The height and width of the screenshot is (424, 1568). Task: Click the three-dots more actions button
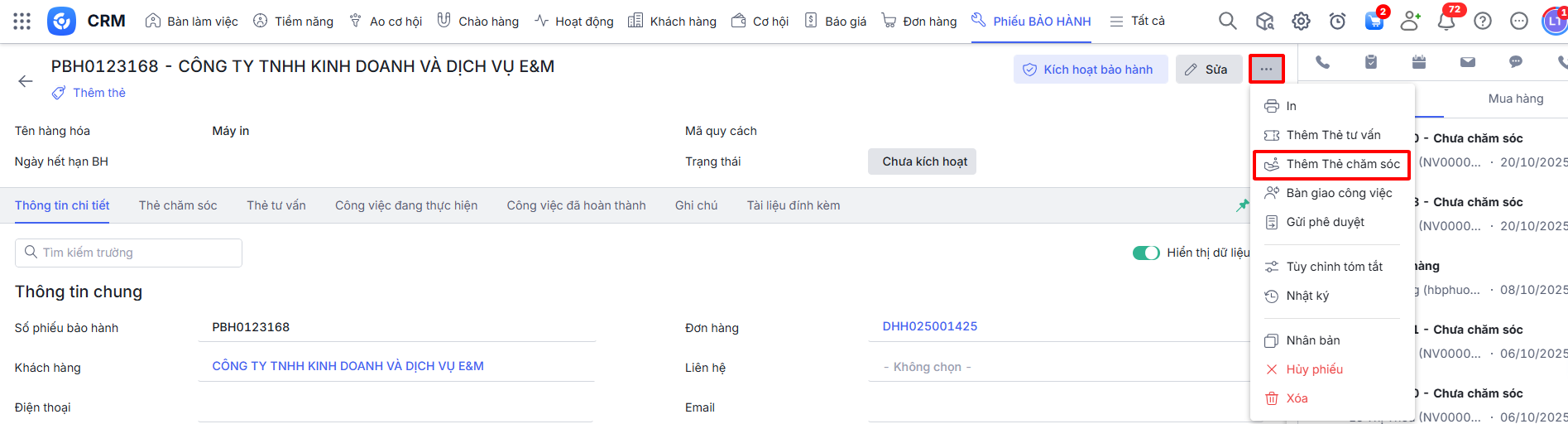[1266, 70]
